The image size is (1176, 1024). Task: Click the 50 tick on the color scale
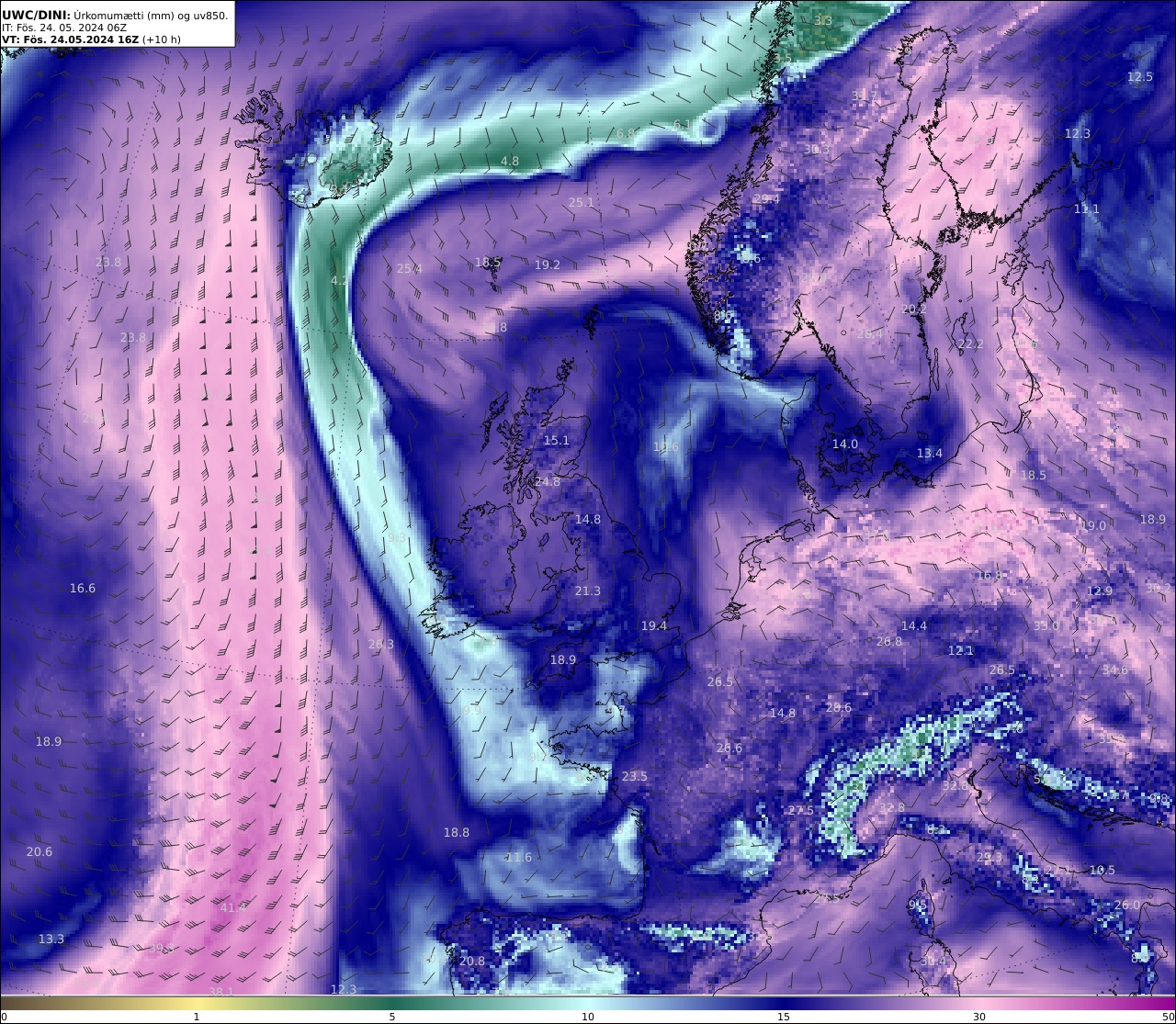(1168, 1017)
